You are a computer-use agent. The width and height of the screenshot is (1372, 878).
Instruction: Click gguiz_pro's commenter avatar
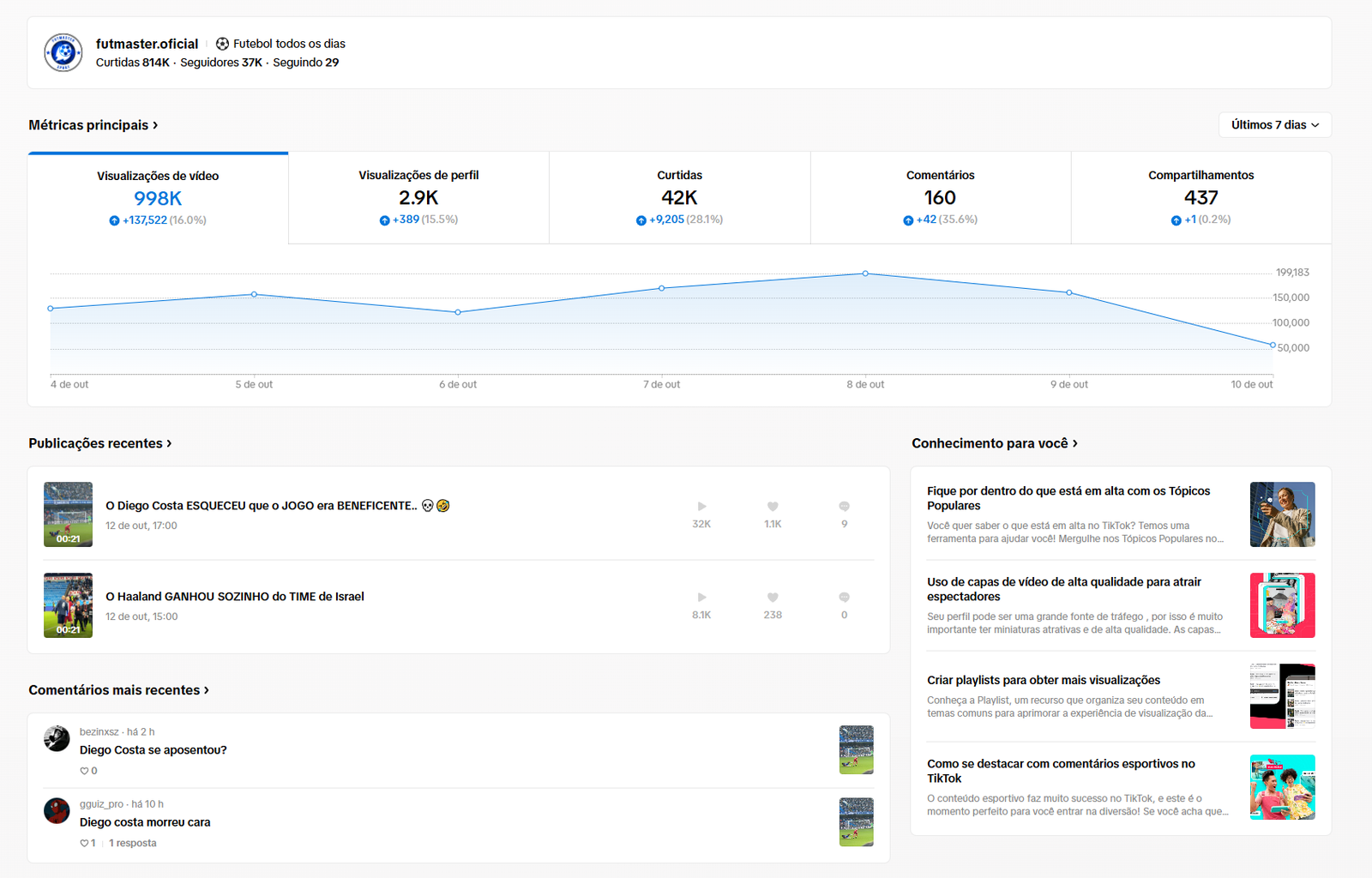[57, 810]
